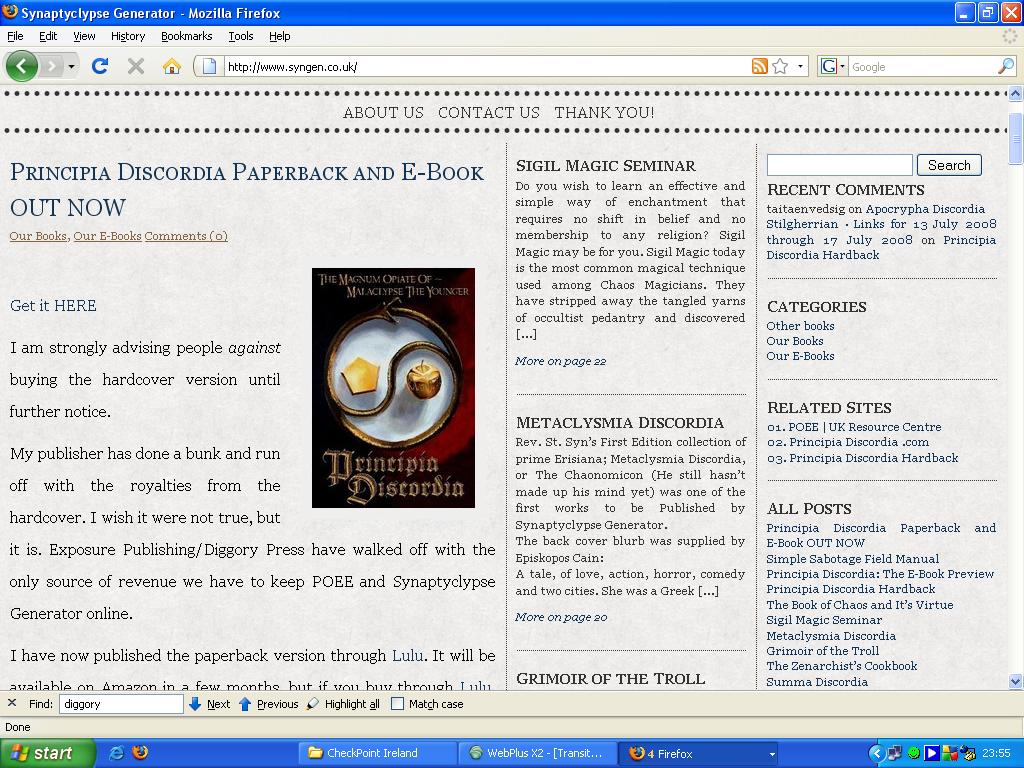Open the View menu

click(x=84, y=36)
